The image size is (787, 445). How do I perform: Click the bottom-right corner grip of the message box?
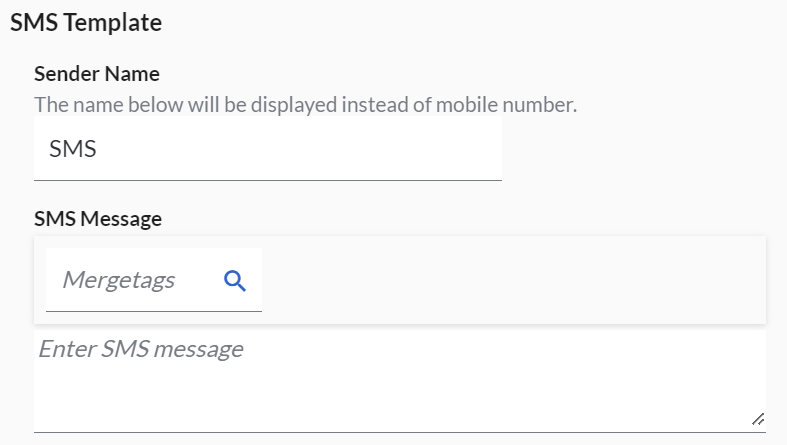[x=758, y=419]
